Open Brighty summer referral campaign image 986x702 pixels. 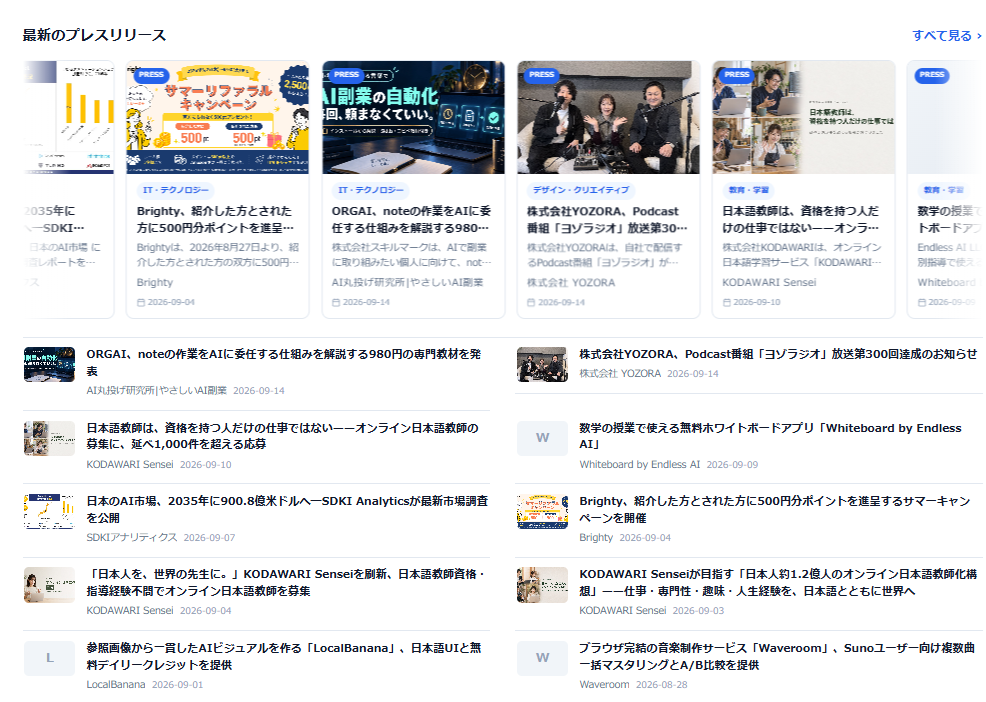point(218,118)
